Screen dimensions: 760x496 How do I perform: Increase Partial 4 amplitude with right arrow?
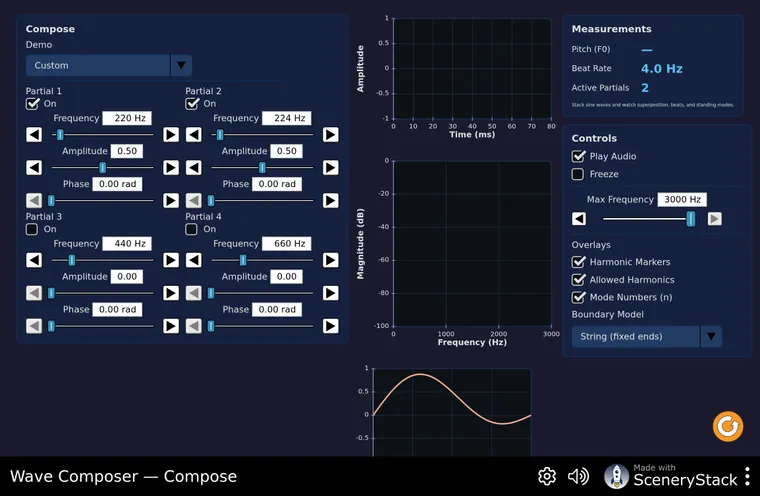[331, 293]
